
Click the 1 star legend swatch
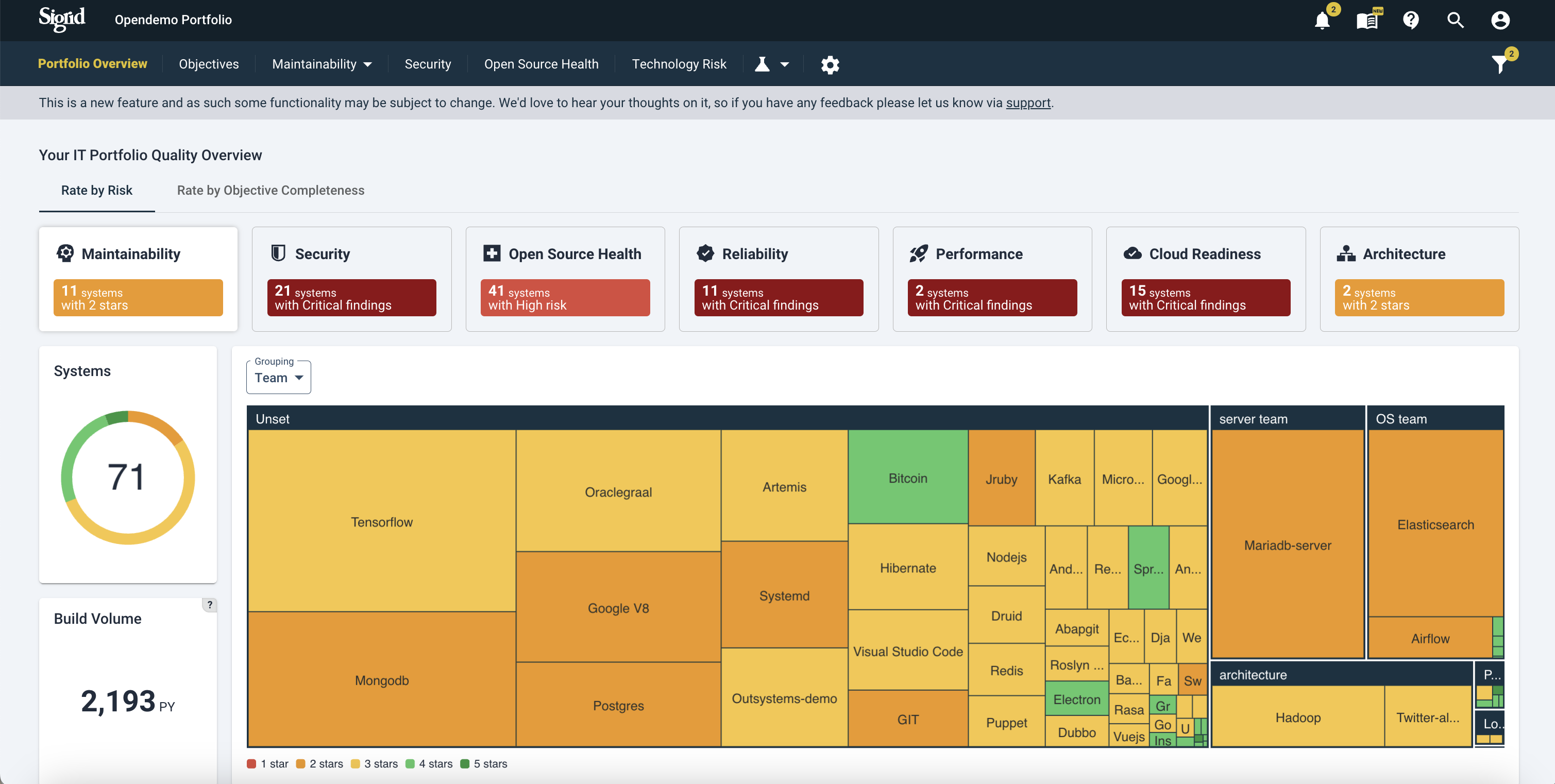[251, 763]
